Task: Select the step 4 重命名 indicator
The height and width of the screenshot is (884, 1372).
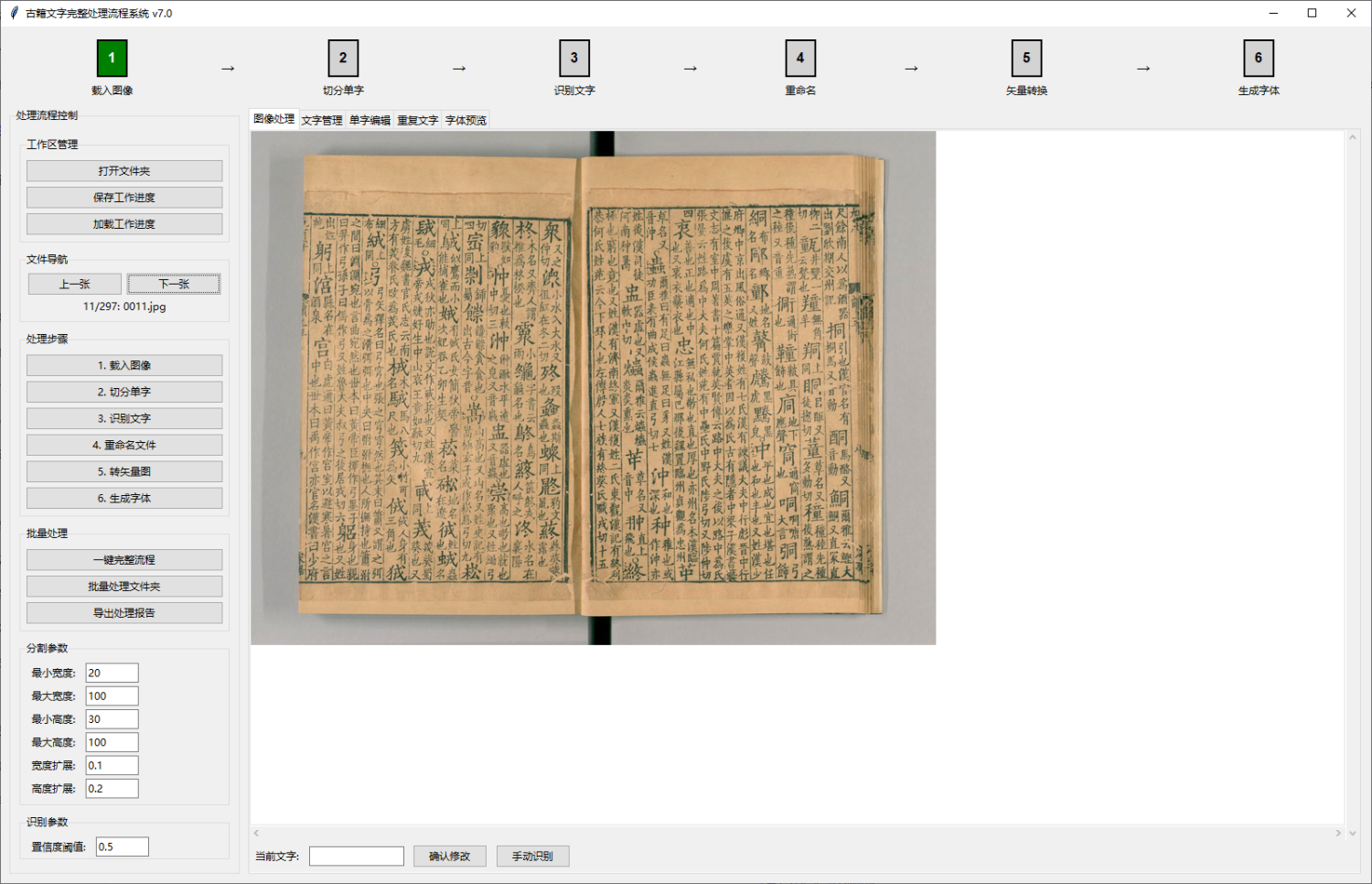Action: (800, 57)
